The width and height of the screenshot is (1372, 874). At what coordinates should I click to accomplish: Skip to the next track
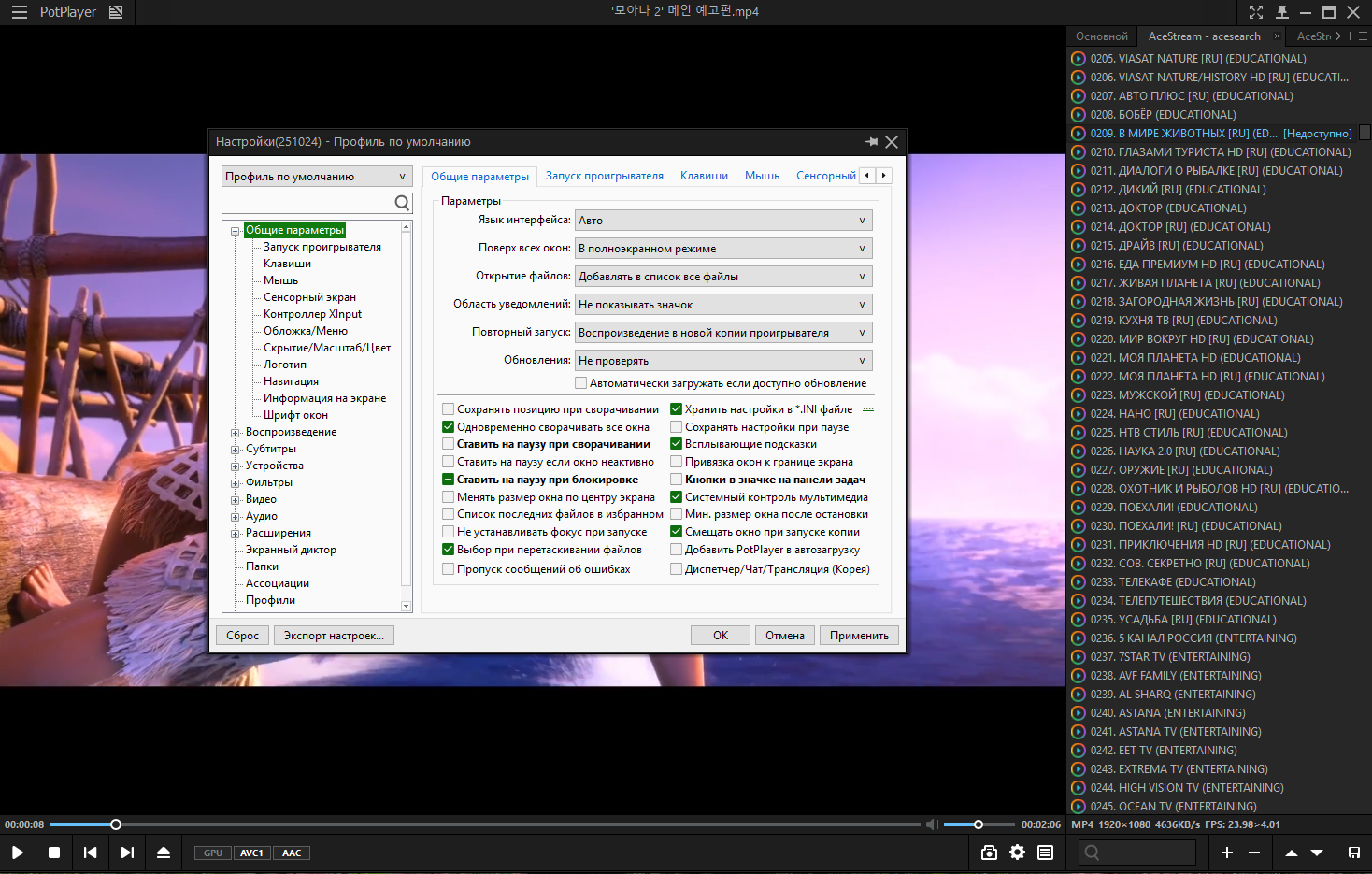pos(127,853)
